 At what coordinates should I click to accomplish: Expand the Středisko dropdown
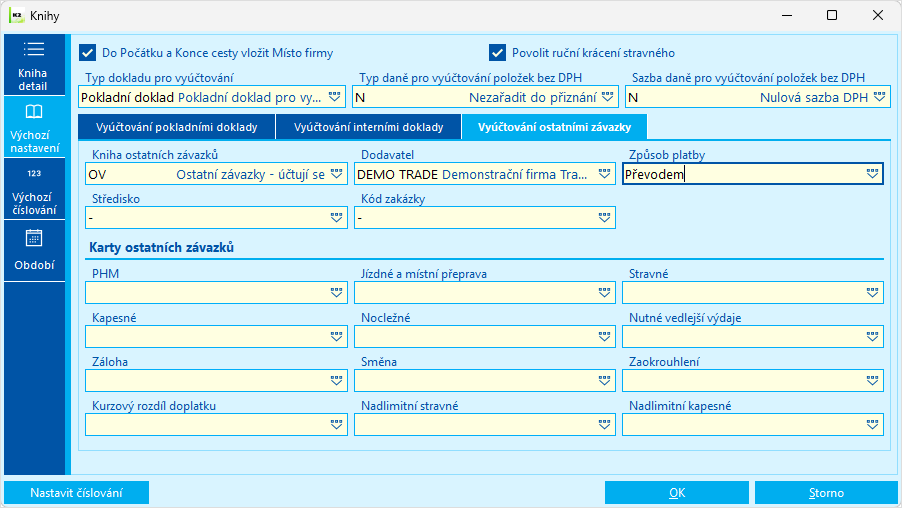(x=337, y=217)
